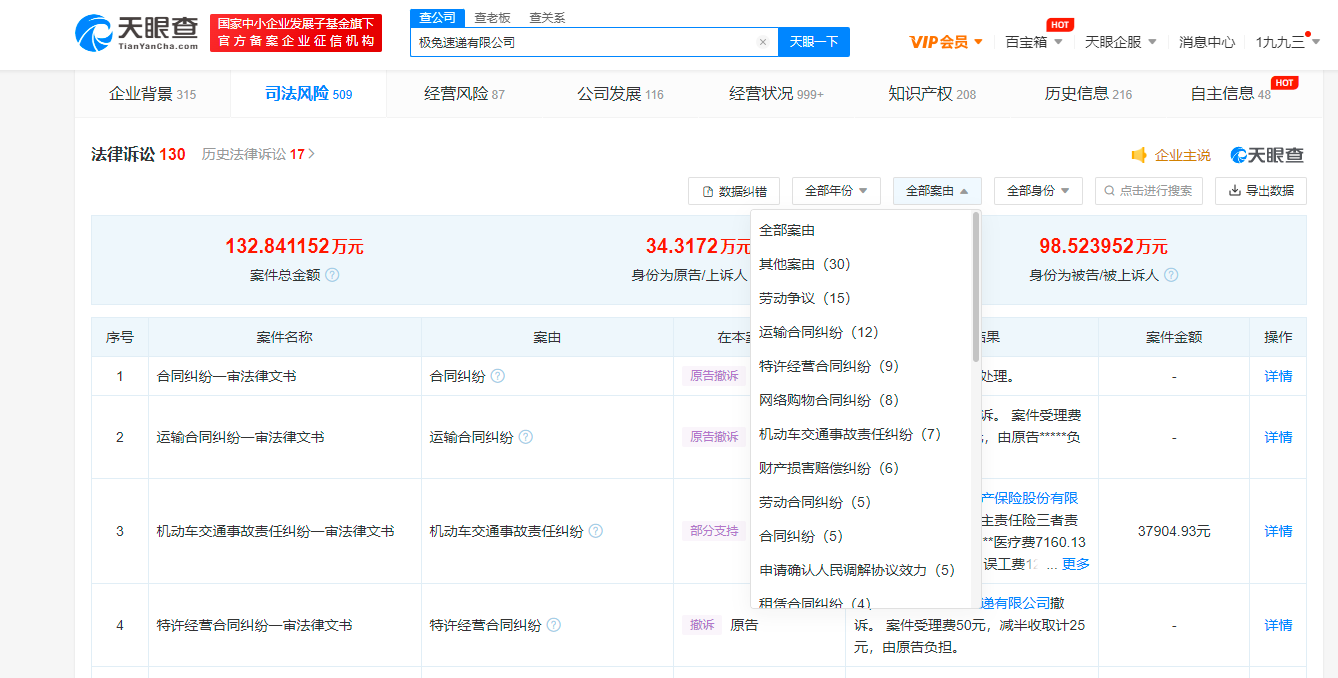Switch to the 经营风险 tab
This screenshot has height=678, width=1338.
pos(464,94)
